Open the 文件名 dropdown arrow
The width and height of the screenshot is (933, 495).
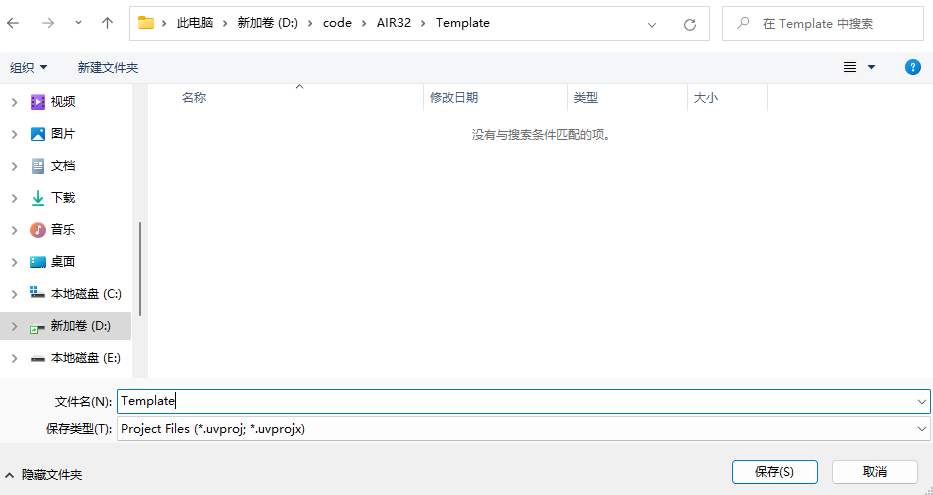click(922, 402)
